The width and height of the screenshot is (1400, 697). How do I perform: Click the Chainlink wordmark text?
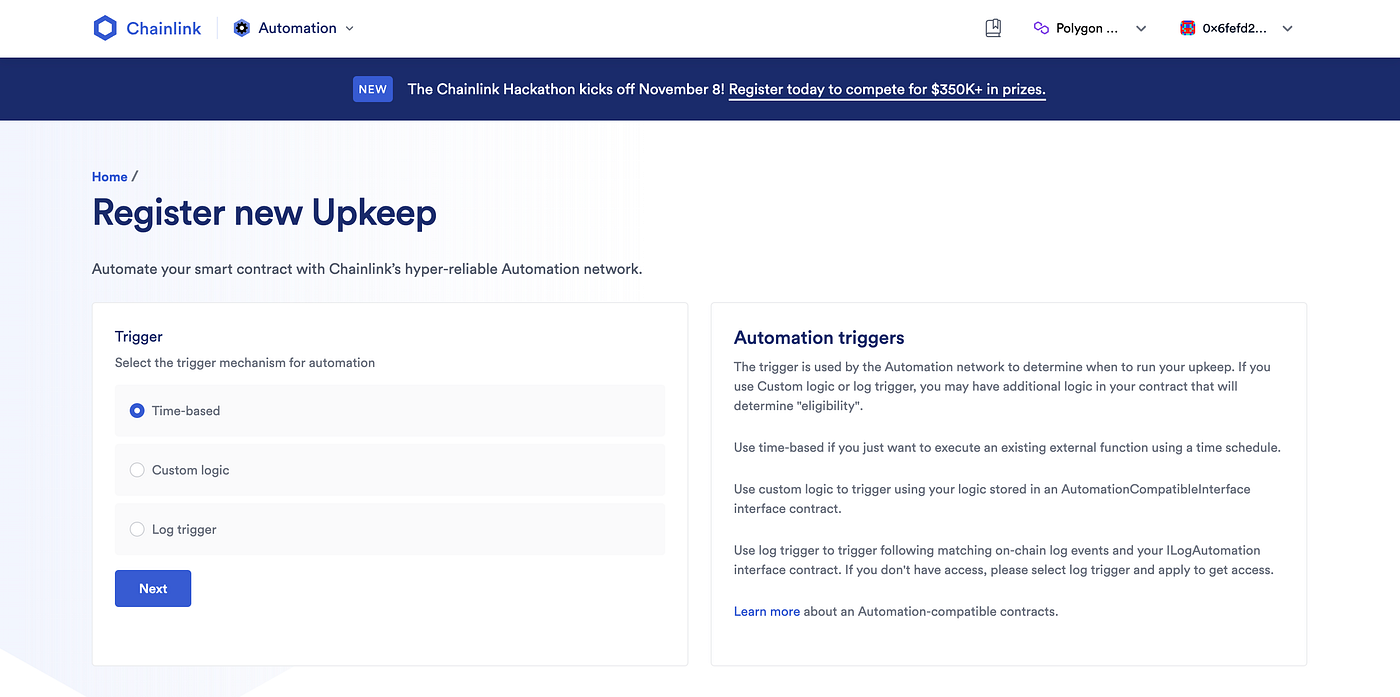point(164,28)
